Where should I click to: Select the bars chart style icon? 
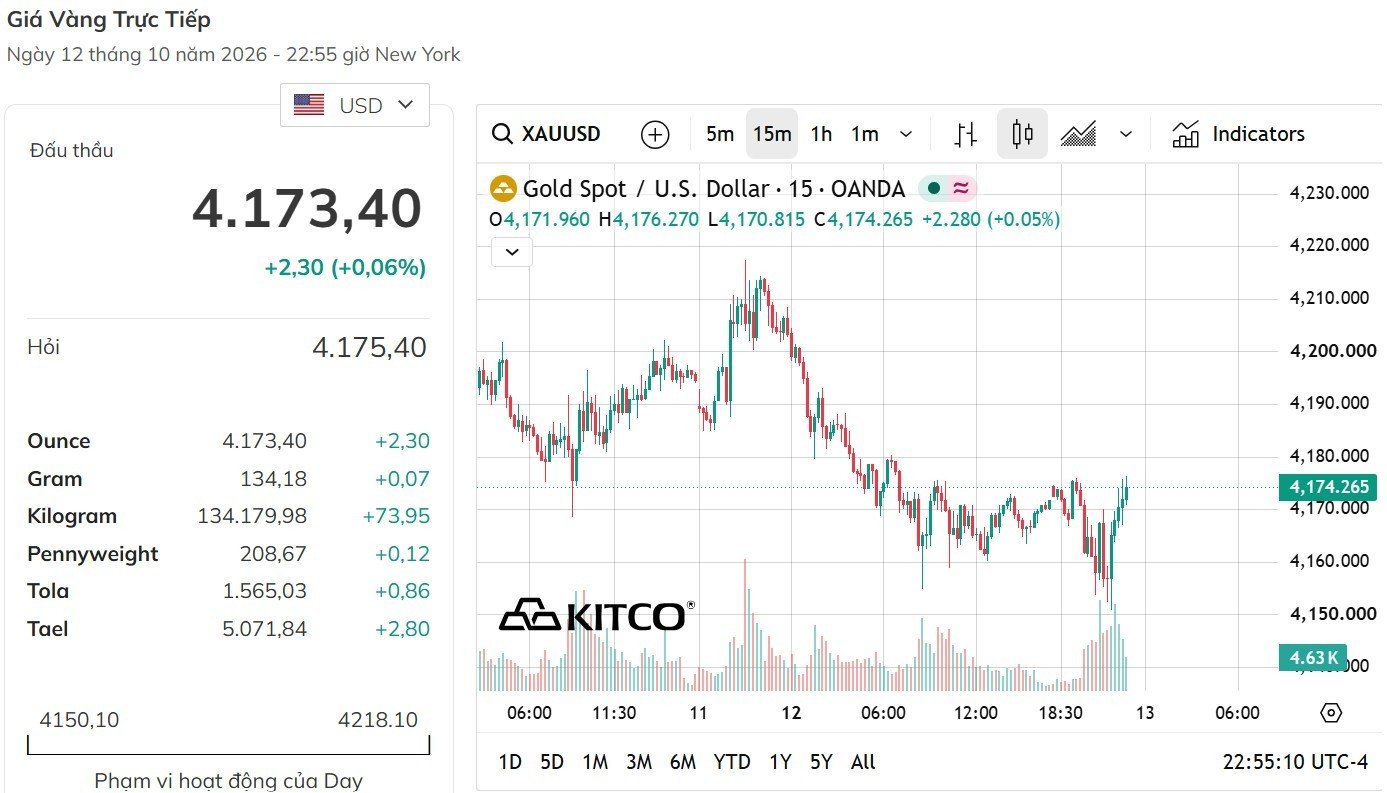[965, 134]
